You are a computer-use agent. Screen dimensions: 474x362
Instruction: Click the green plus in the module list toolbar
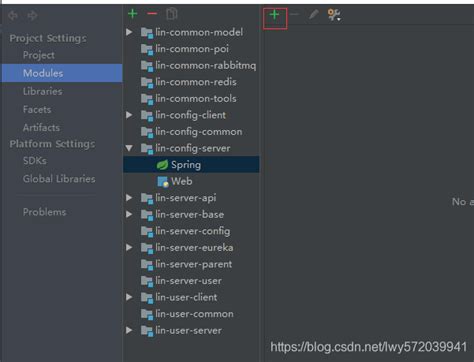coord(133,14)
